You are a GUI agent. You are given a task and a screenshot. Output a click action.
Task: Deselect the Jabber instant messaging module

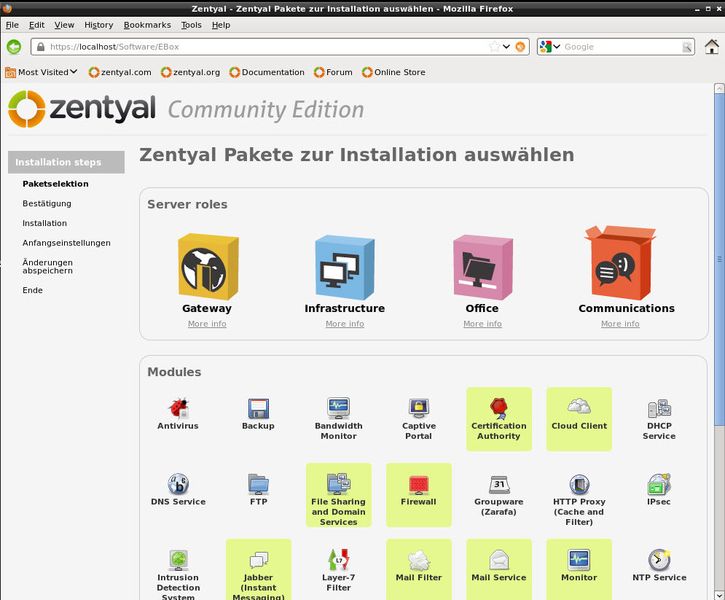258,569
